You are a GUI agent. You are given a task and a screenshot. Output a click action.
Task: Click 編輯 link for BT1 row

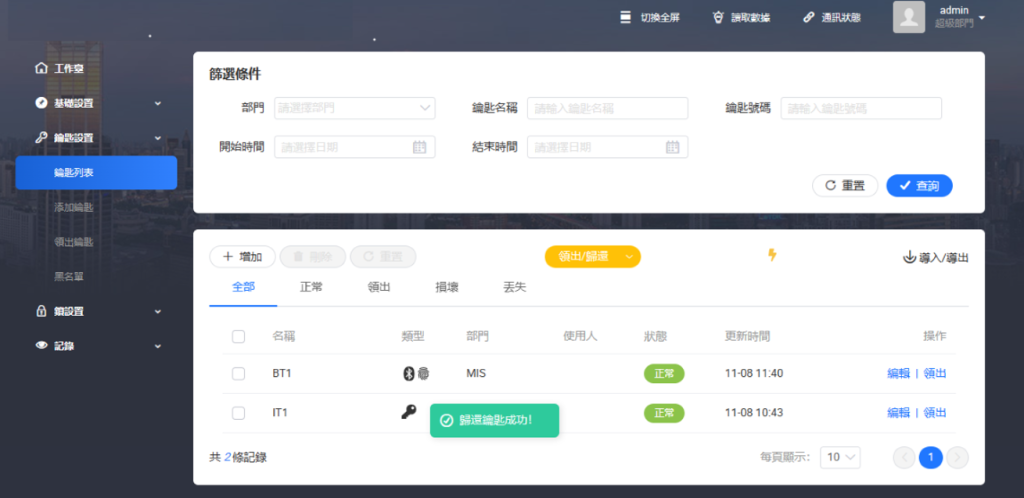898,373
